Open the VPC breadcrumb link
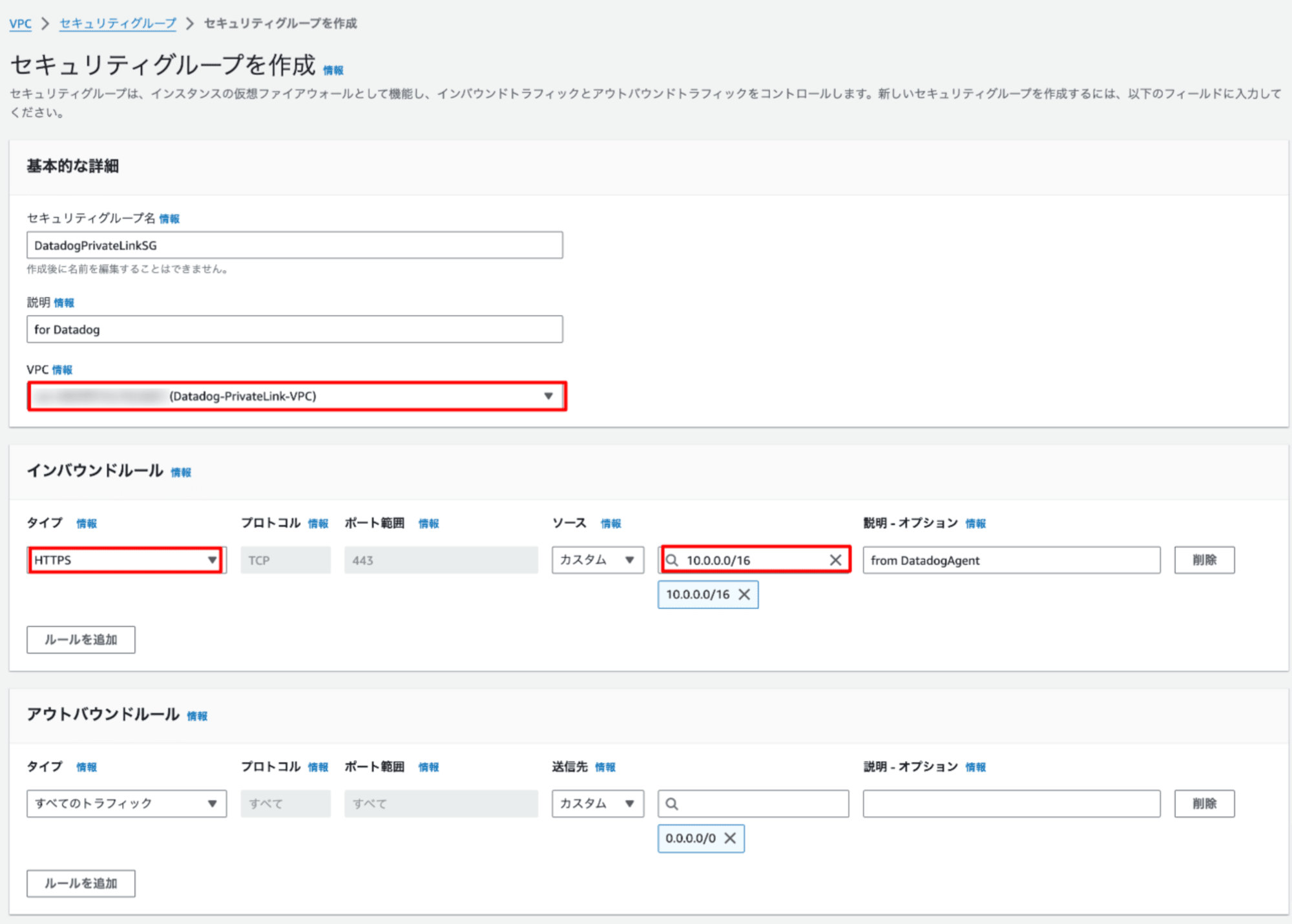Screen dimensions: 1292x924 [20, 24]
